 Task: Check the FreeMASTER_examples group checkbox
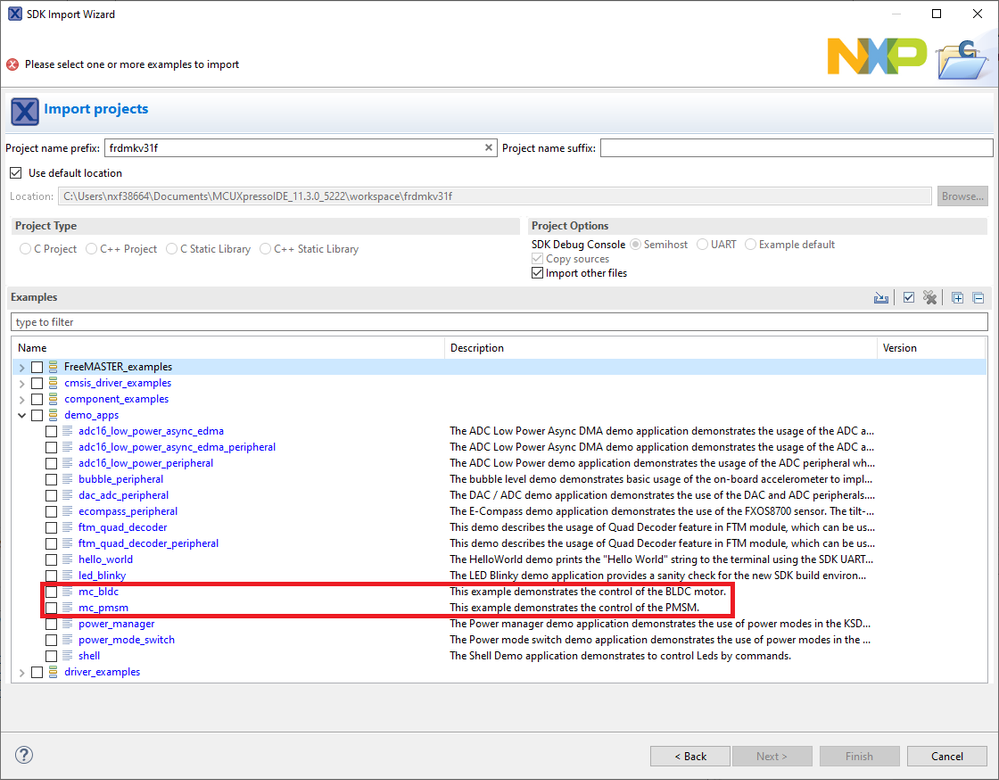(37, 367)
